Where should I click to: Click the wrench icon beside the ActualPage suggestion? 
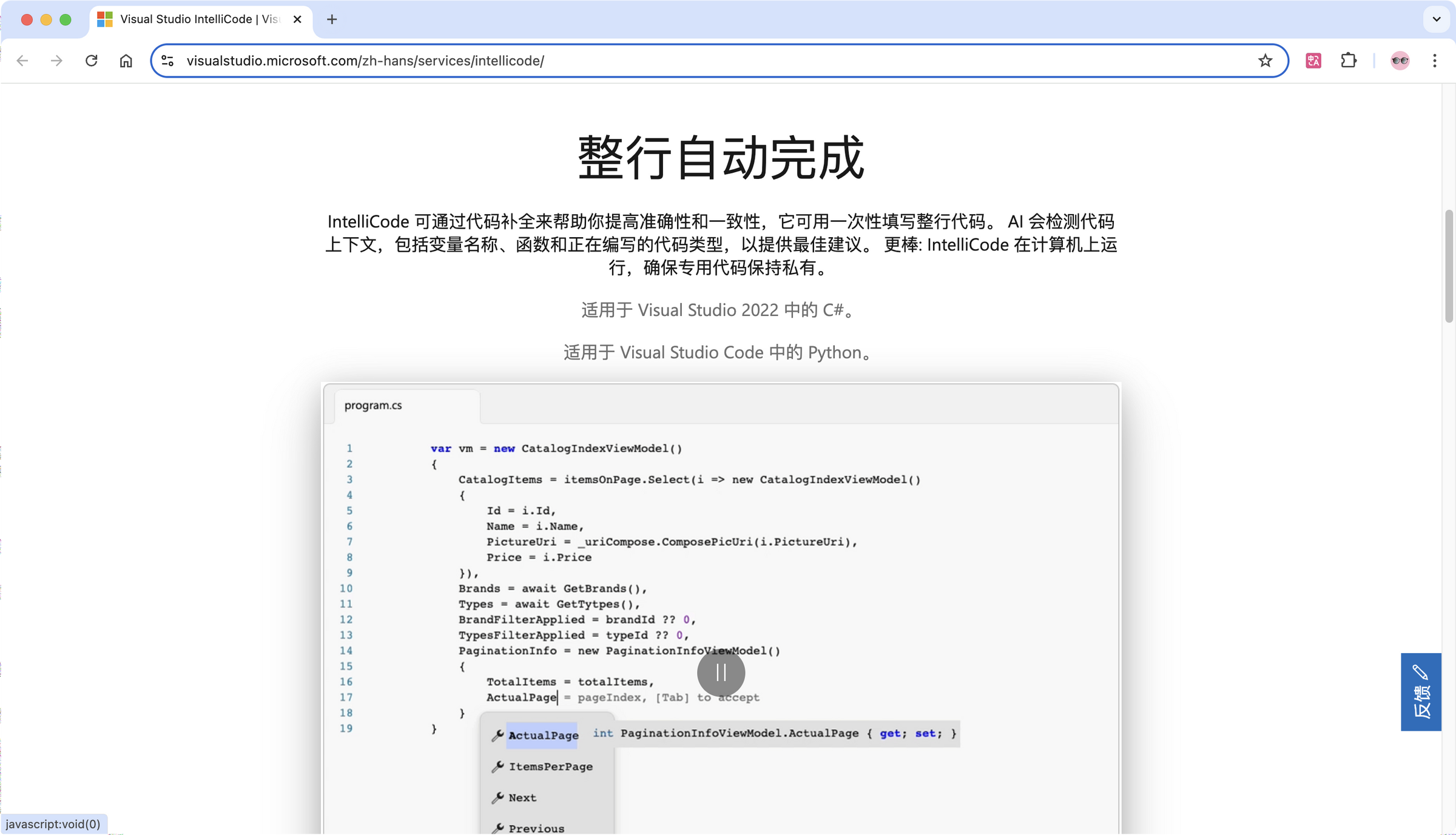pos(497,735)
